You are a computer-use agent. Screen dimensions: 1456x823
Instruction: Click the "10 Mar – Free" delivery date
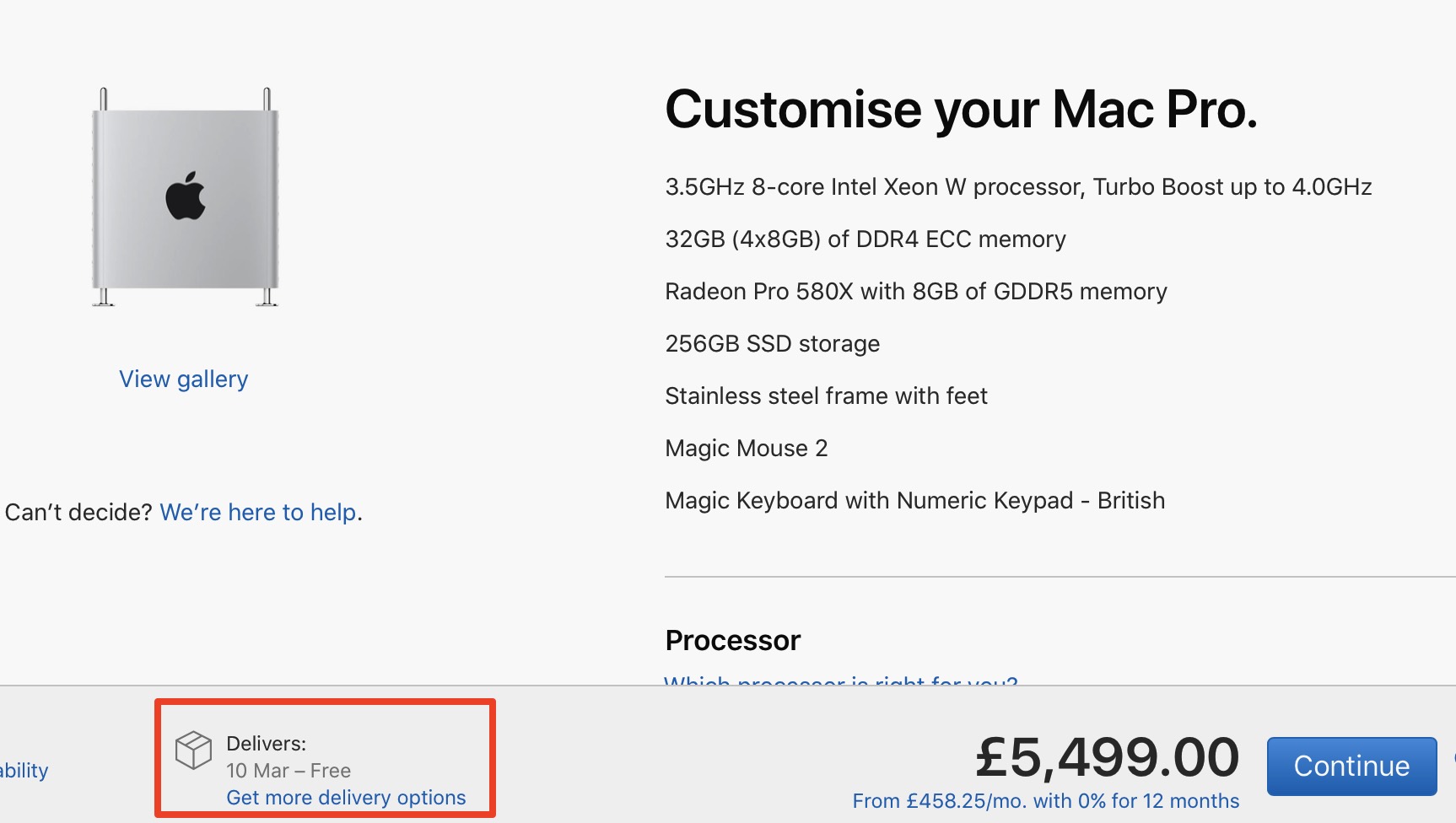point(289,771)
